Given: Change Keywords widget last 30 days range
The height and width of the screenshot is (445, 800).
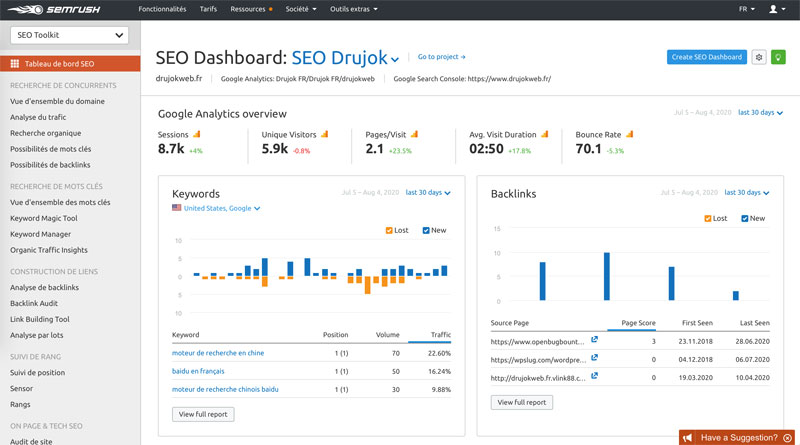Looking at the screenshot, I should (x=428, y=192).
